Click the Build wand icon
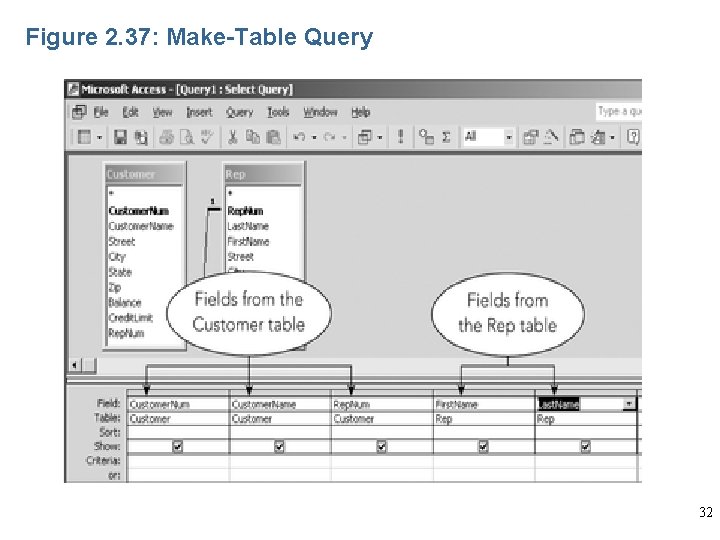 (551, 136)
